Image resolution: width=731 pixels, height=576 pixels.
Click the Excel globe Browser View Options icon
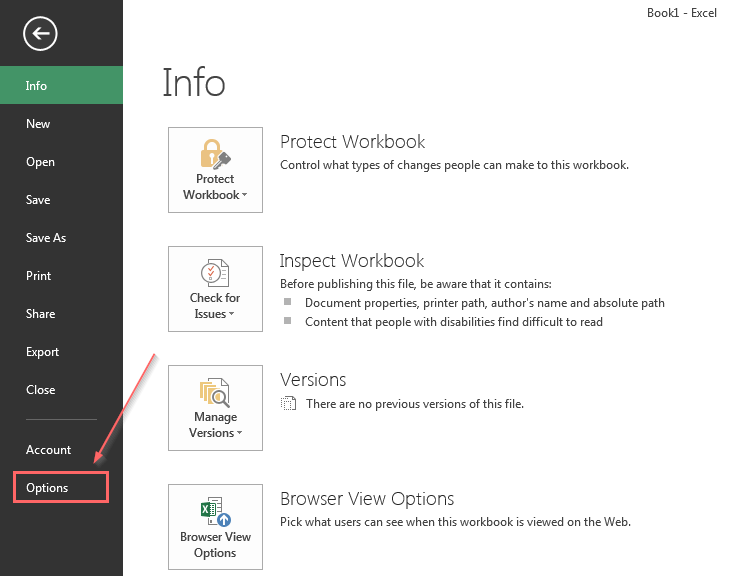[x=215, y=511]
